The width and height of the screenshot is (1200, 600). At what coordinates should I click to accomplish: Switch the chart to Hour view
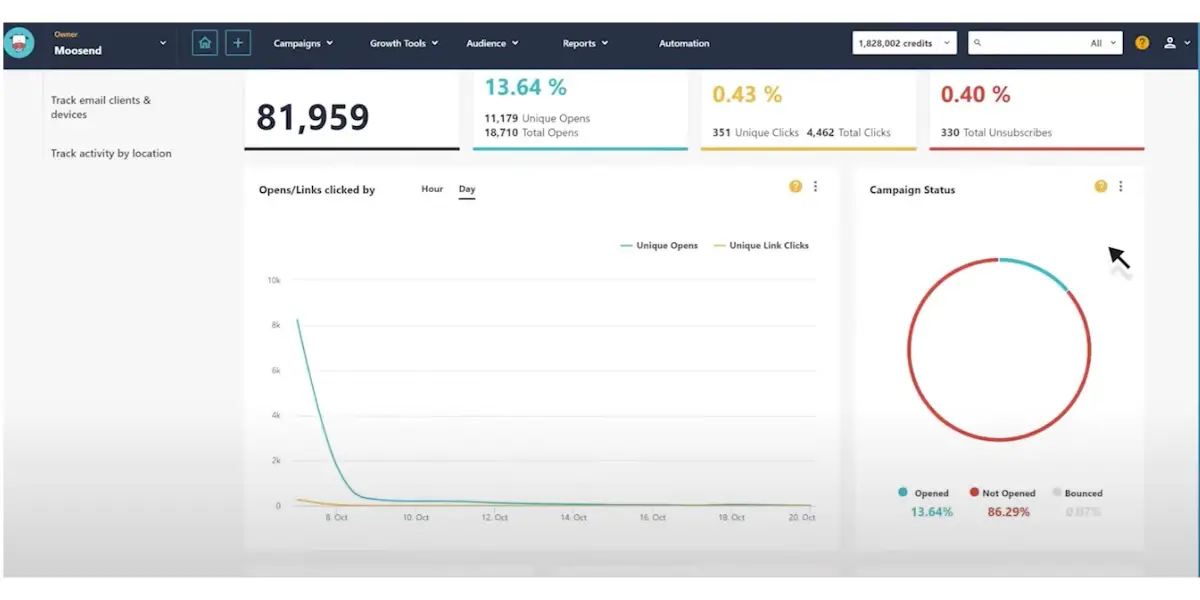pos(432,189)
